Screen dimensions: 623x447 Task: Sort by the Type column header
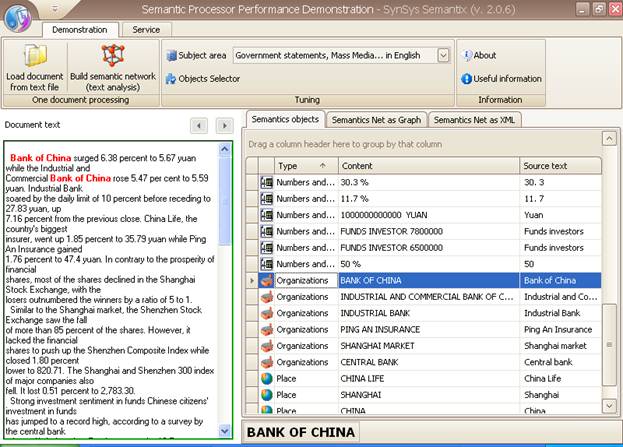point(306,166)
